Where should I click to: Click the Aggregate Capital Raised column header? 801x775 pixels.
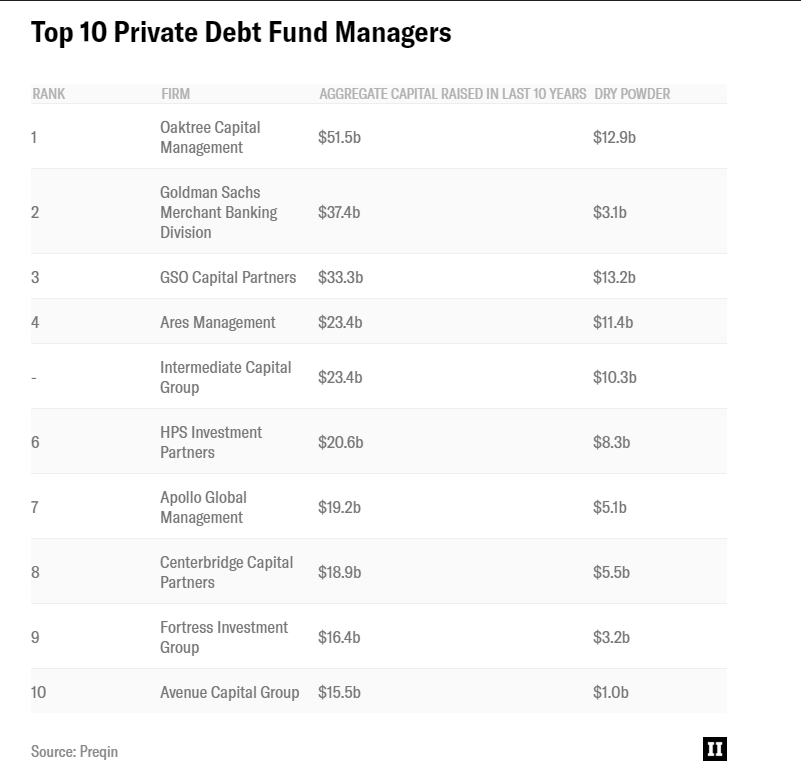[452, 94]
